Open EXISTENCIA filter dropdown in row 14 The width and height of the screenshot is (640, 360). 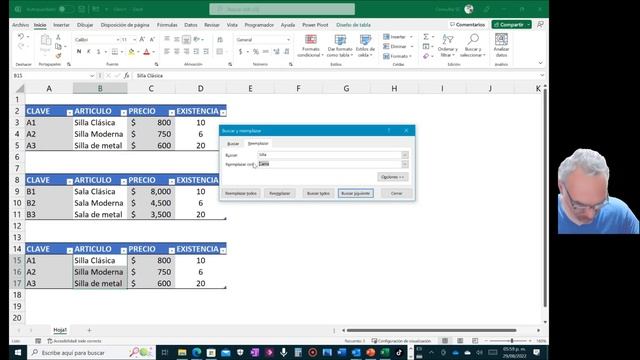click(223, 250)
